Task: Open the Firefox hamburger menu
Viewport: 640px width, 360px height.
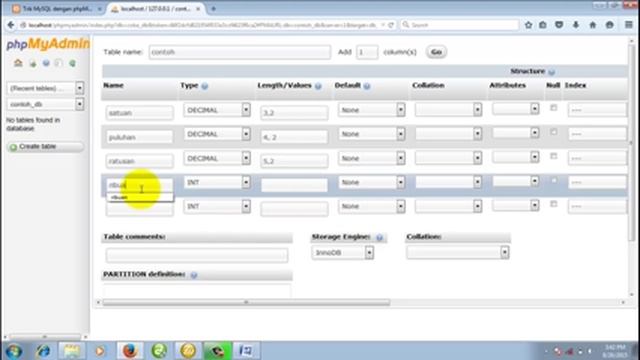Action: point(629,25)
